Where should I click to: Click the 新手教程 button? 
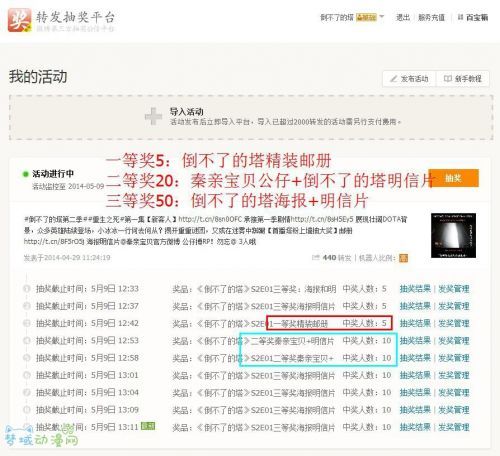coord(463,79)
